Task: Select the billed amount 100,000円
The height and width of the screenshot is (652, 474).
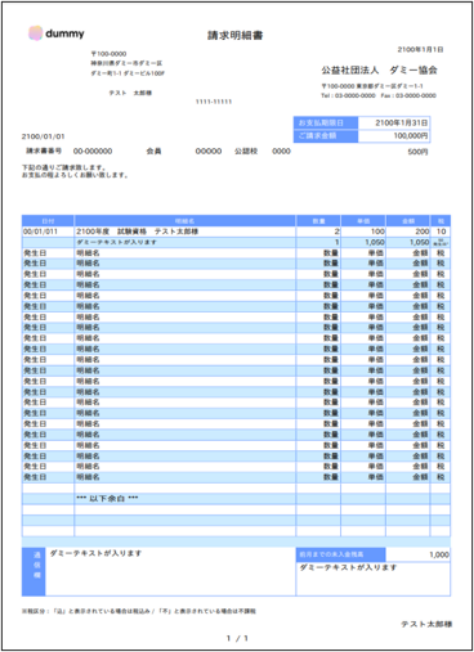Action: tap(411, 136)
